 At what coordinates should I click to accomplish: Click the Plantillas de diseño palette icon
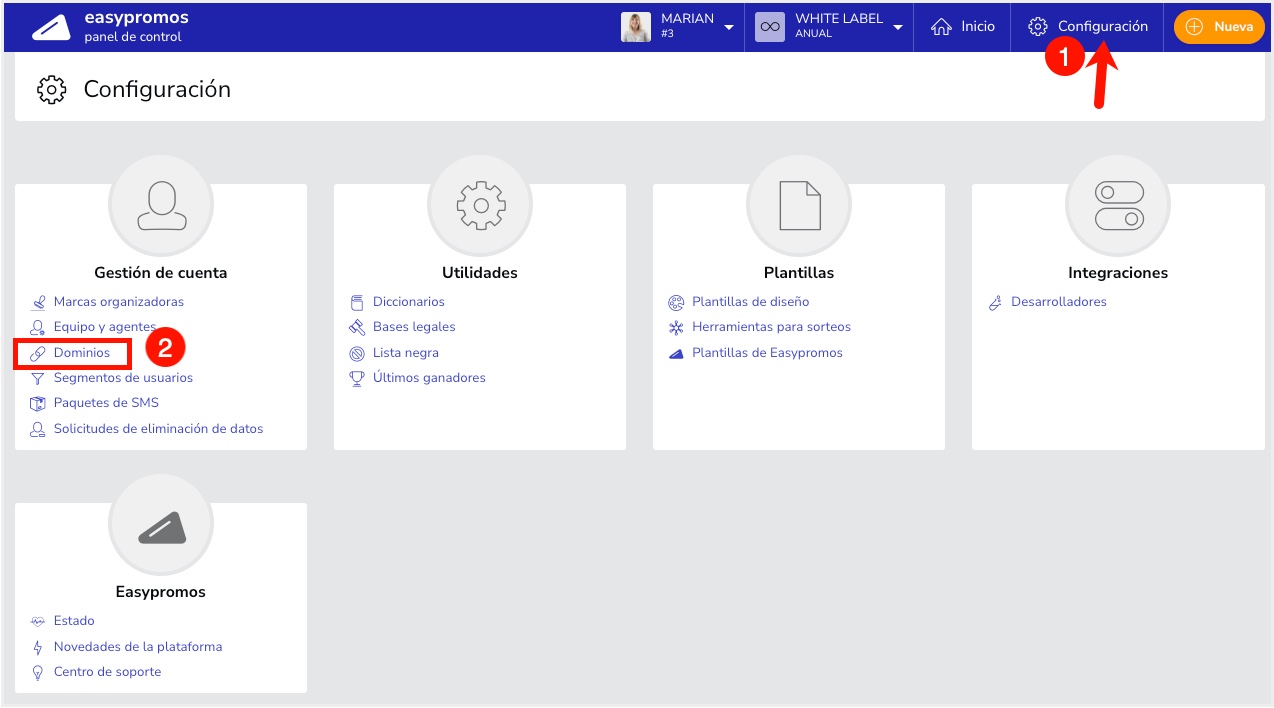click(676, 302)
